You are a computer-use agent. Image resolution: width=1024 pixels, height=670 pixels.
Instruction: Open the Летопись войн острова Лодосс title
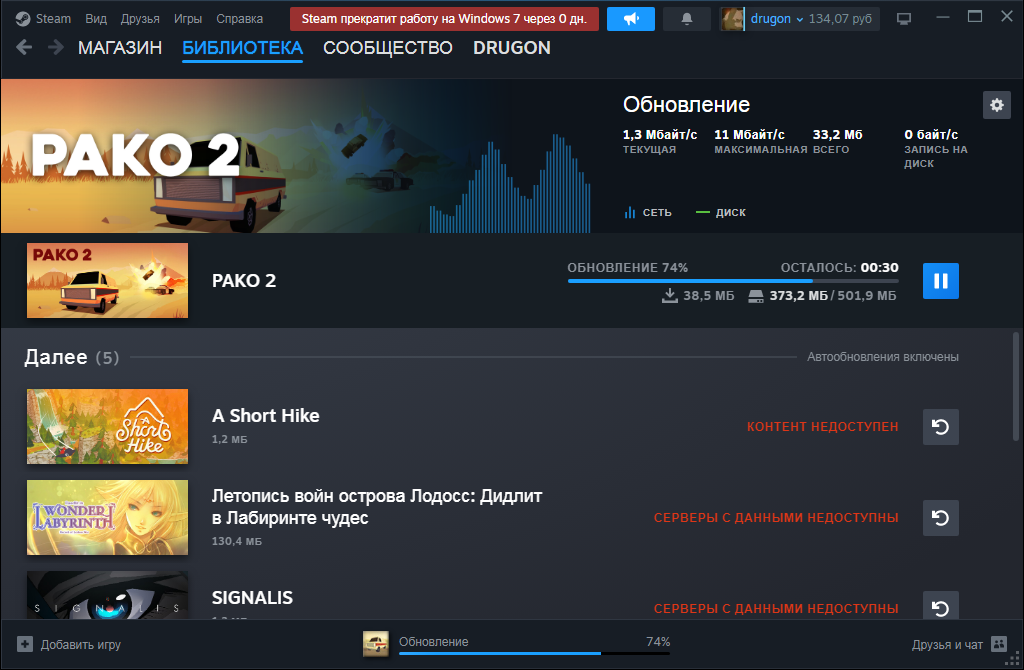[377, 507]
